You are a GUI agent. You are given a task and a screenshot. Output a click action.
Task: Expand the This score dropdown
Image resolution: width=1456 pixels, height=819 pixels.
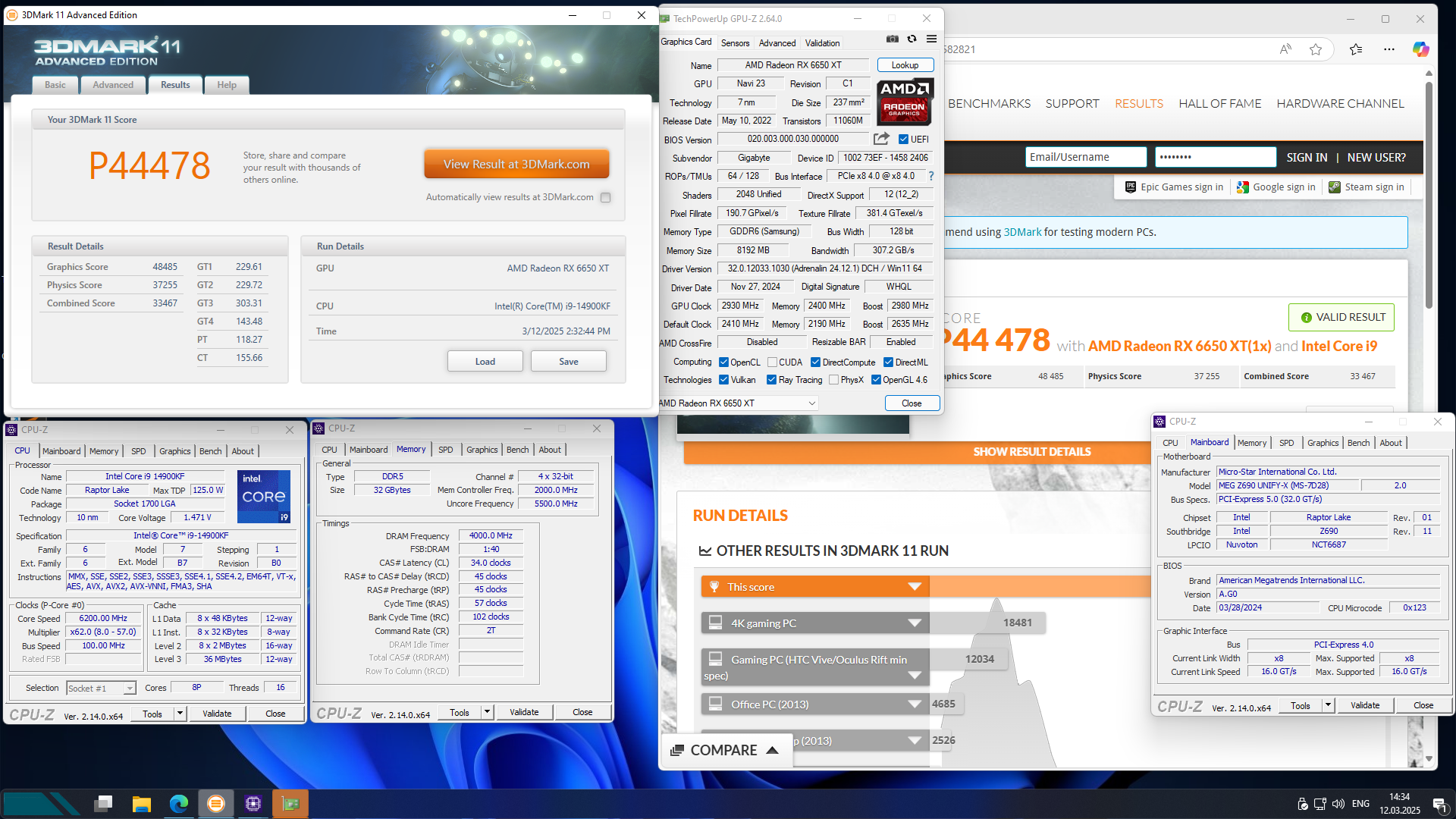[x=915, y=587]
